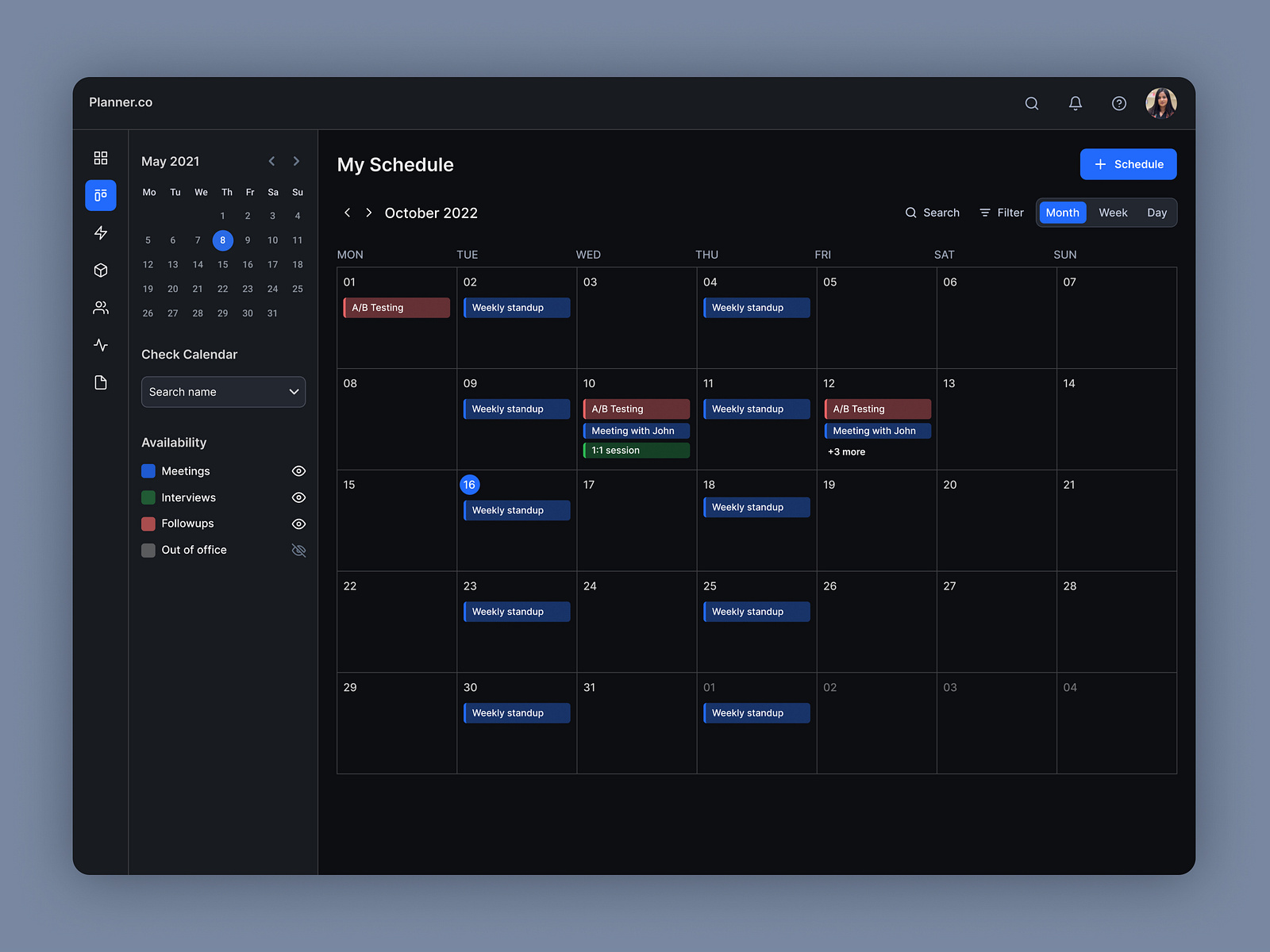Hide Interviews from the calendar
The width and height of the screenshot is (1270, 952).
pyautogui.click(x=298, y=497)
